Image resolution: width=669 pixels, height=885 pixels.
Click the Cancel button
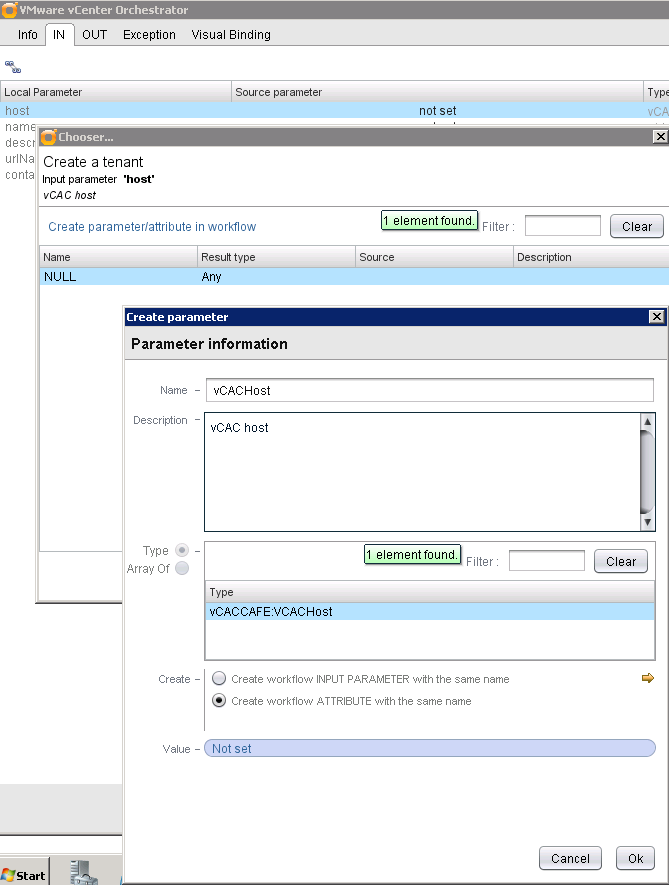click(x=570, y=858)
